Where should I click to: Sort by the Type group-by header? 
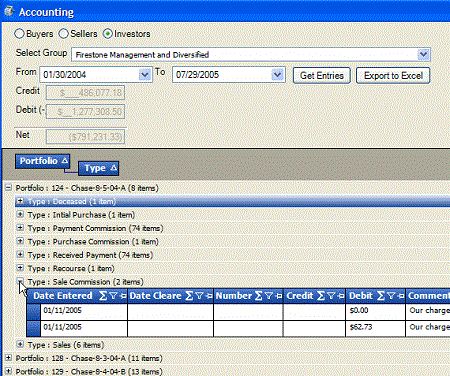pos(99,168)
